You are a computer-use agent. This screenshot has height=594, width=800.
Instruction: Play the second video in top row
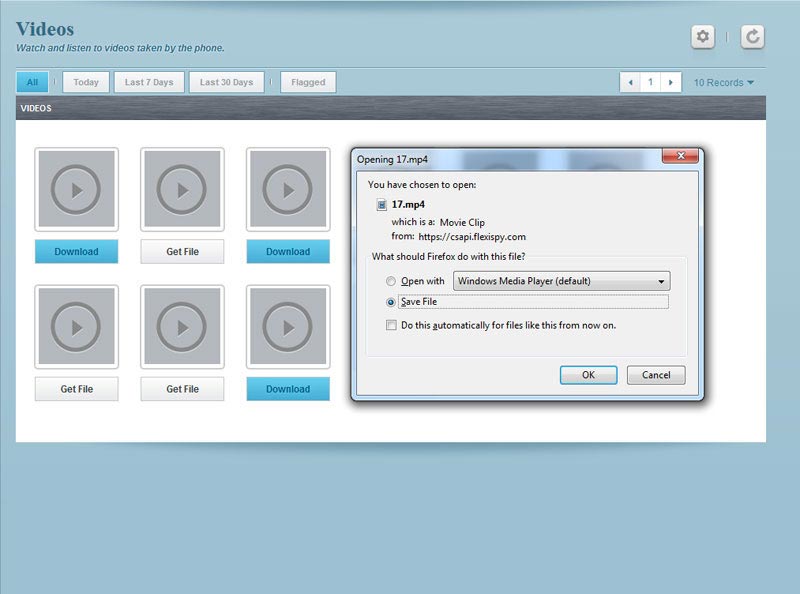tap(182, 189)
